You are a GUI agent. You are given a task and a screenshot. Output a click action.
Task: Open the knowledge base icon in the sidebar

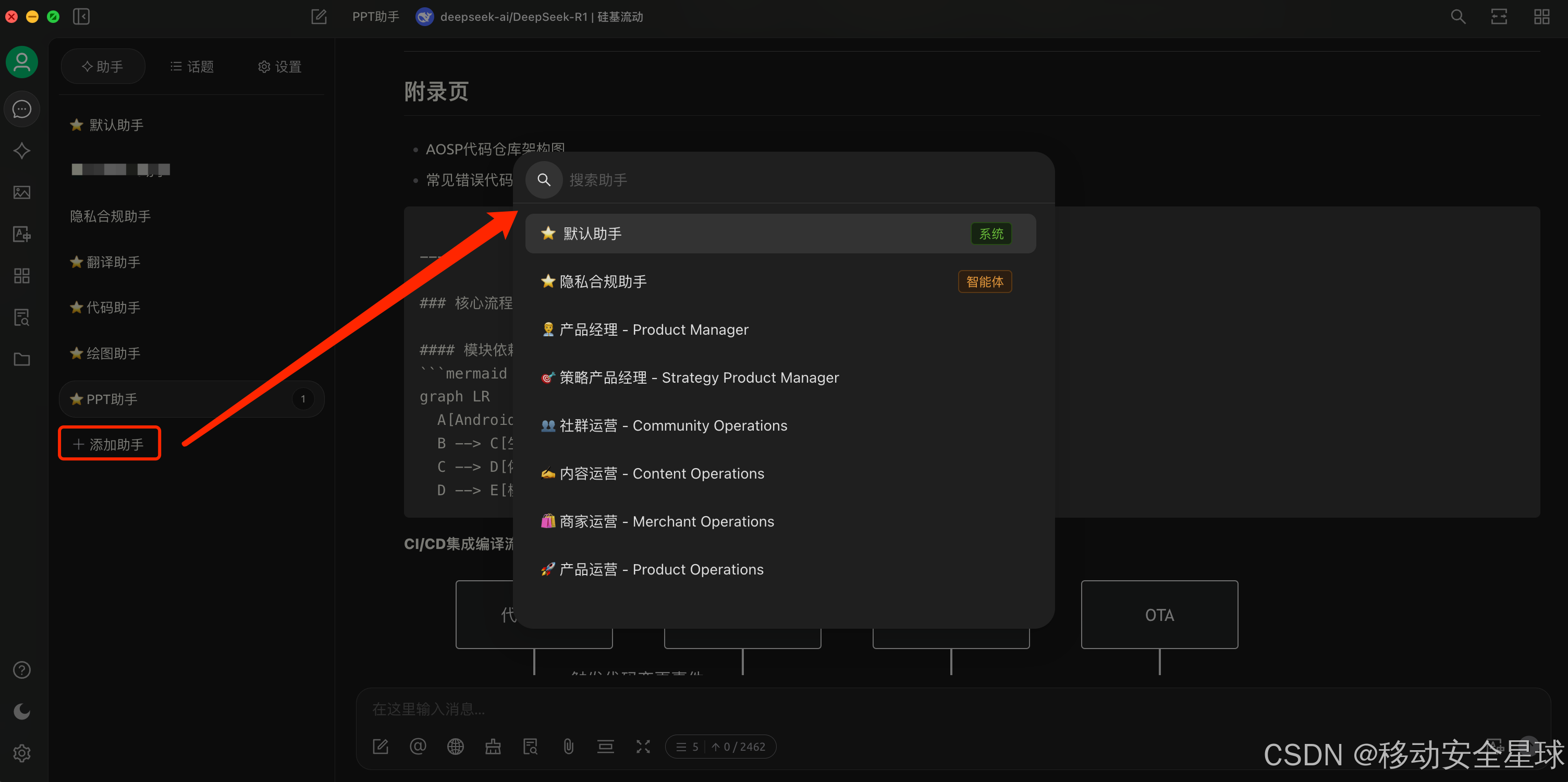[22, 317]
